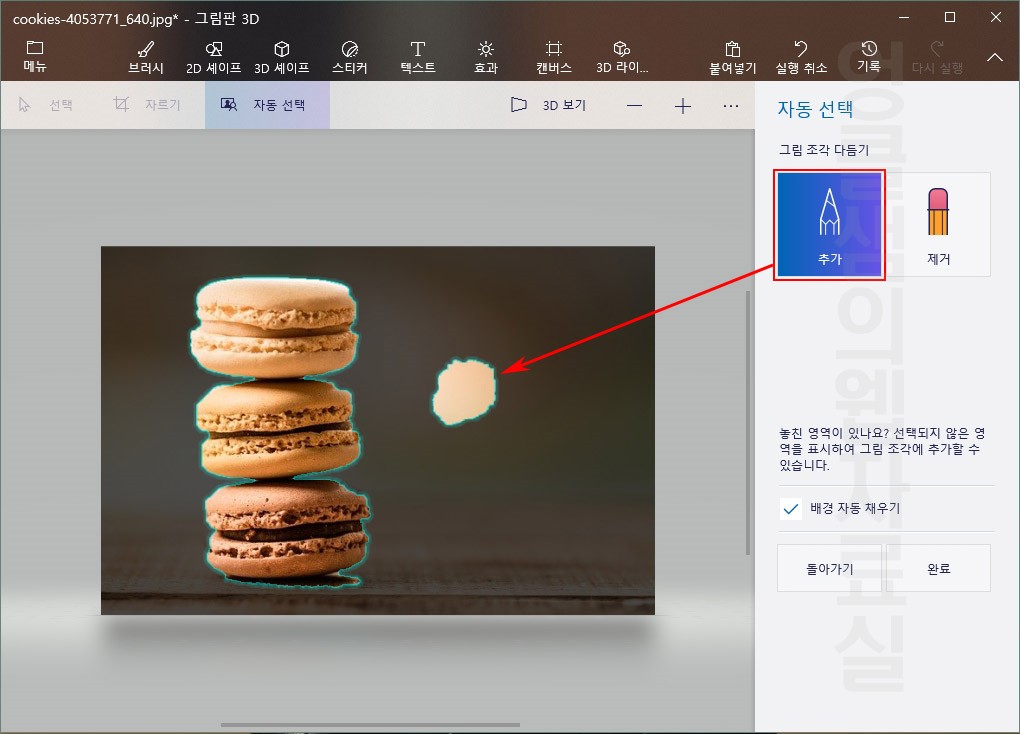The width and height of the screenshot is (1020, 734).
Task: Open the 스티커 (Sticker) tool
Action: point(350,55)
